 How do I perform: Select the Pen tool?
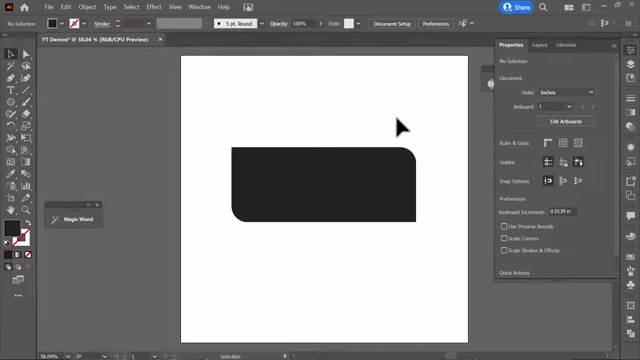pyautogui.click(x=11, y=78)
